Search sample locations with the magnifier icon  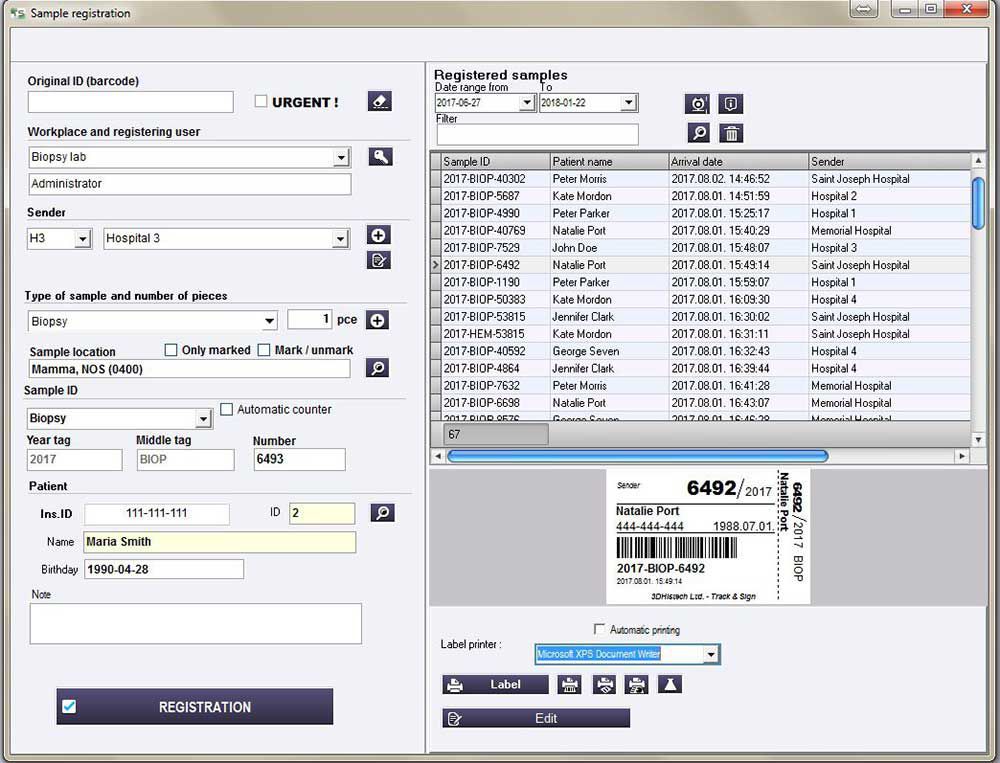[377, 368]
